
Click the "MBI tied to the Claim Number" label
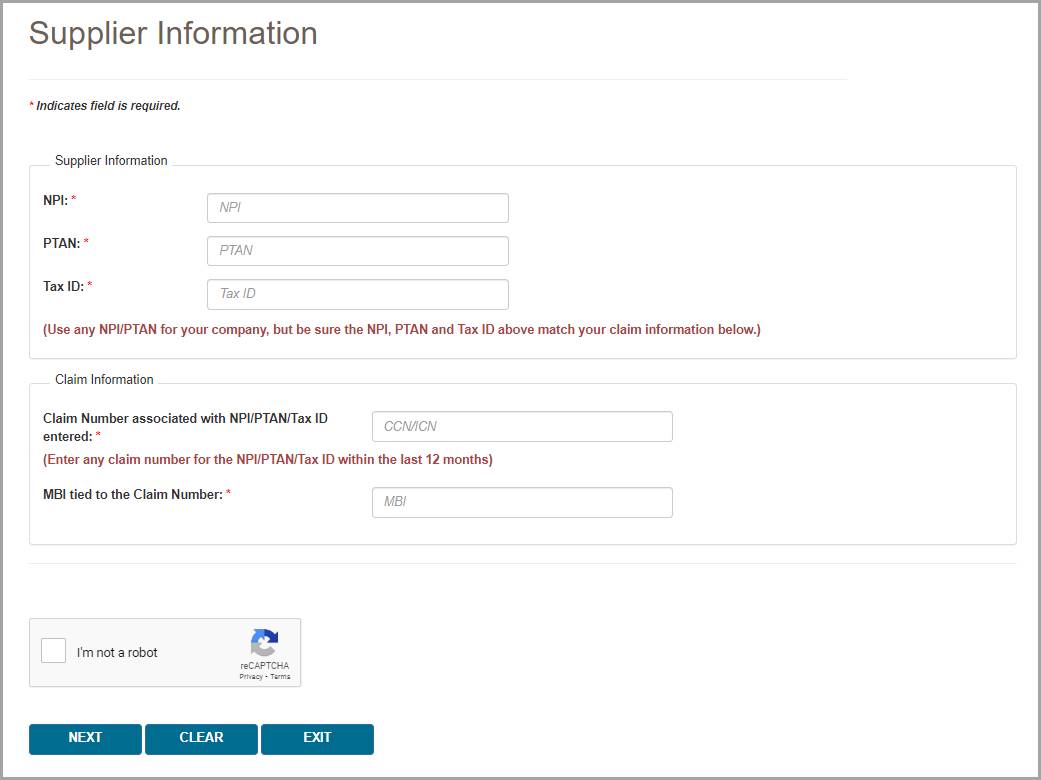click(132, 494)
